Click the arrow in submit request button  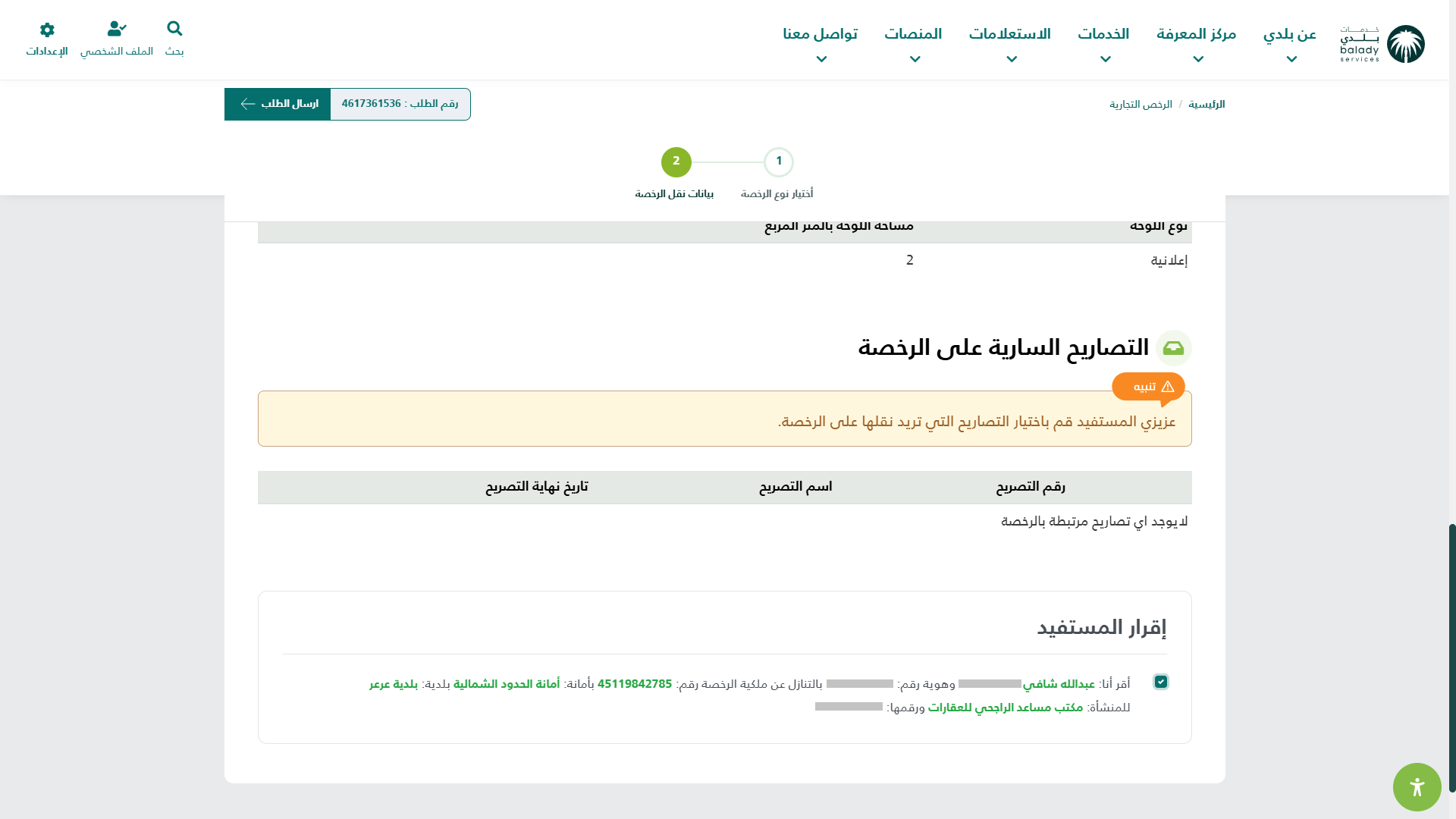(x=248, y=104)
